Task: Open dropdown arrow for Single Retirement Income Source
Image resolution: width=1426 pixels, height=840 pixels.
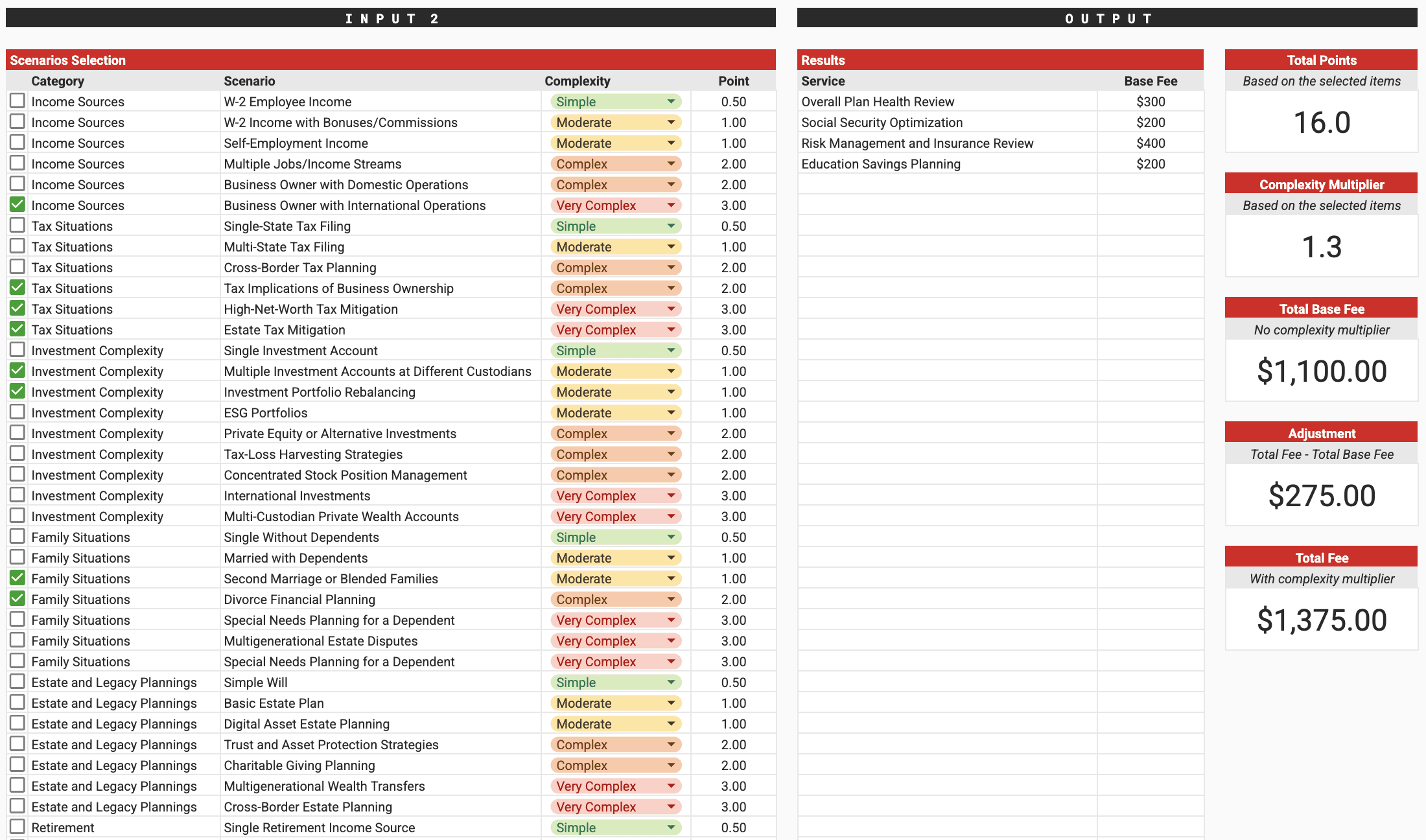Action: [x=671, y=828]
